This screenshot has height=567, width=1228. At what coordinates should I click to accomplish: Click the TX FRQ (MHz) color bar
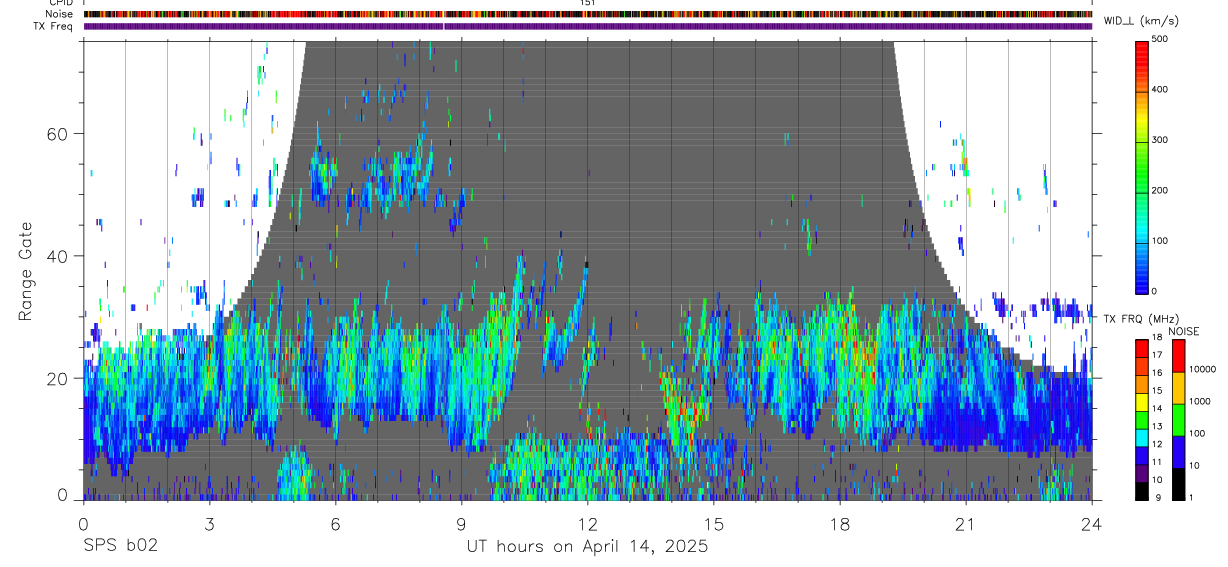pyautogui.click(x=1142, y=419)
